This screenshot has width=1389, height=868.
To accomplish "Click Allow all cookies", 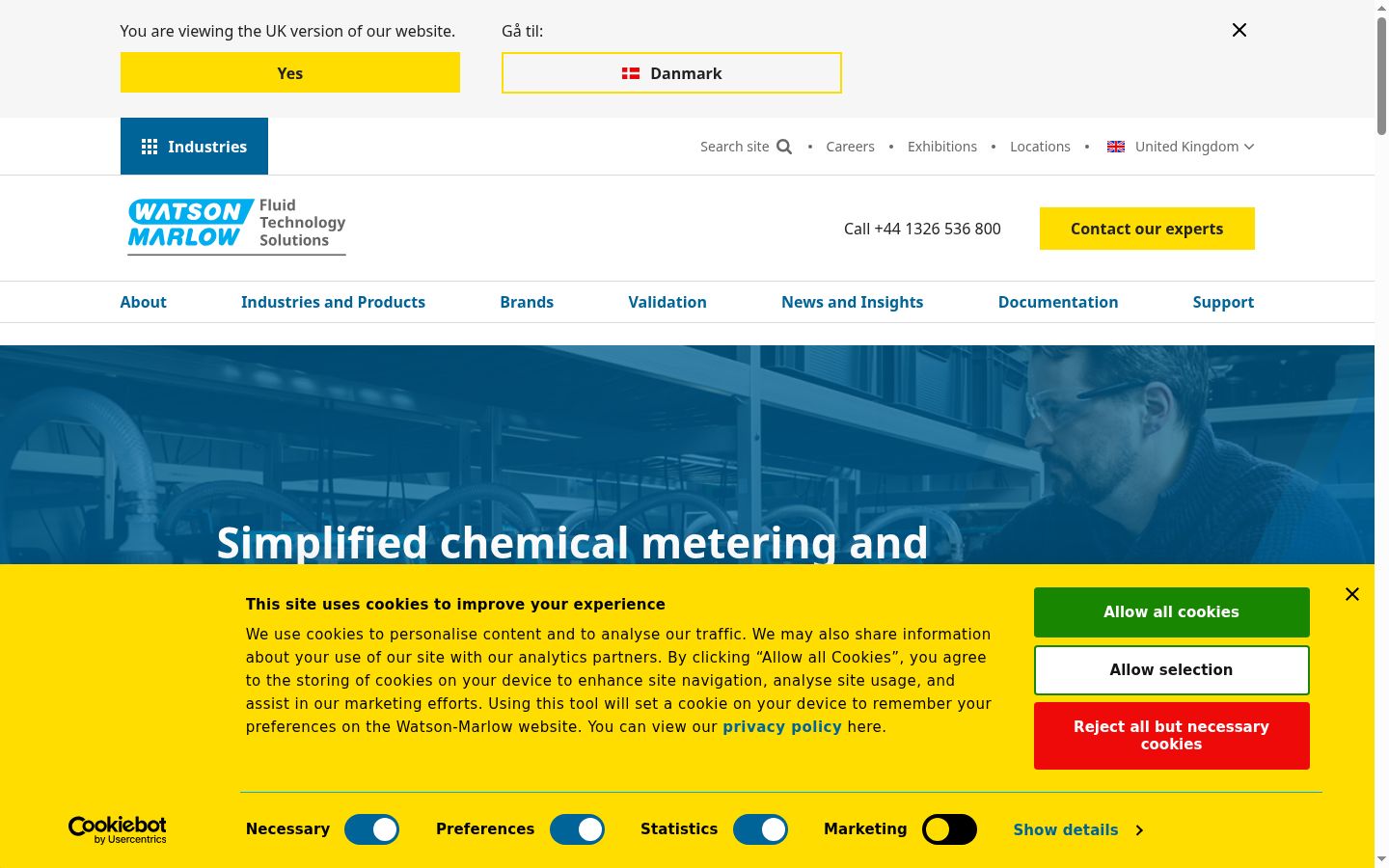I will tap(1171, 612).
